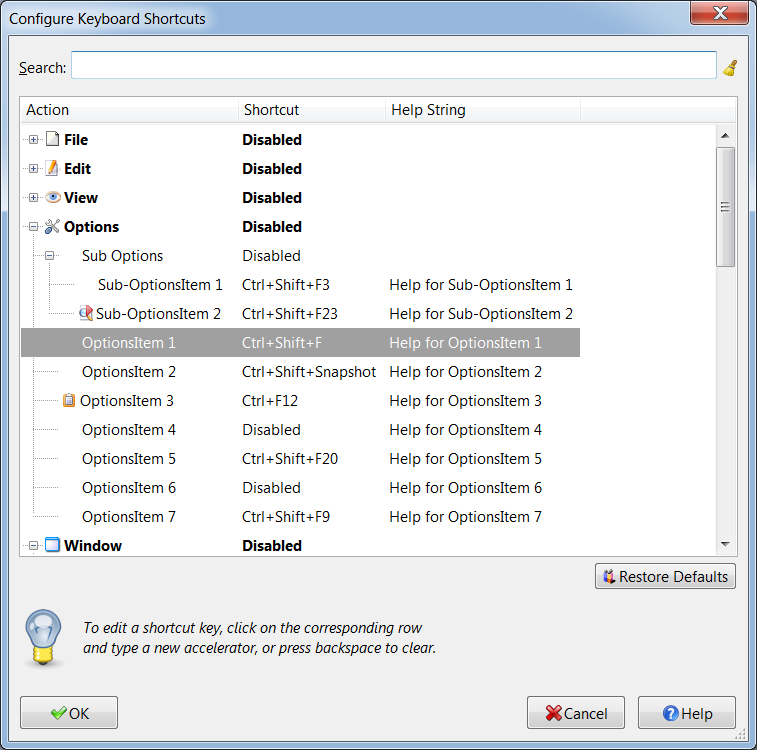
Task: Focus the Search input field
Action: (x=393, y=66)
